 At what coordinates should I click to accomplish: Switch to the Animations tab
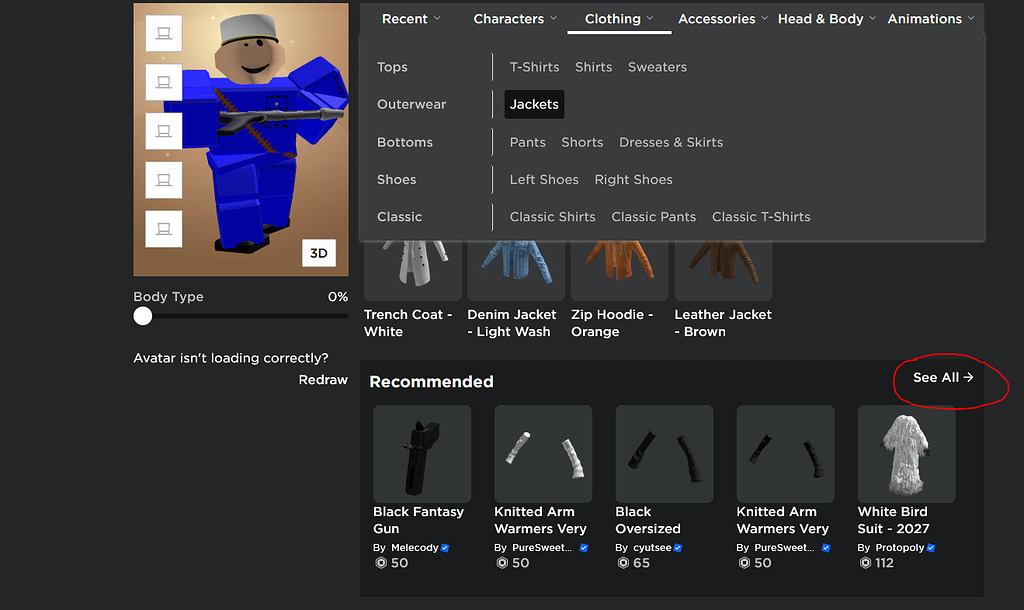pyautogui.click(x=925, y=18)
